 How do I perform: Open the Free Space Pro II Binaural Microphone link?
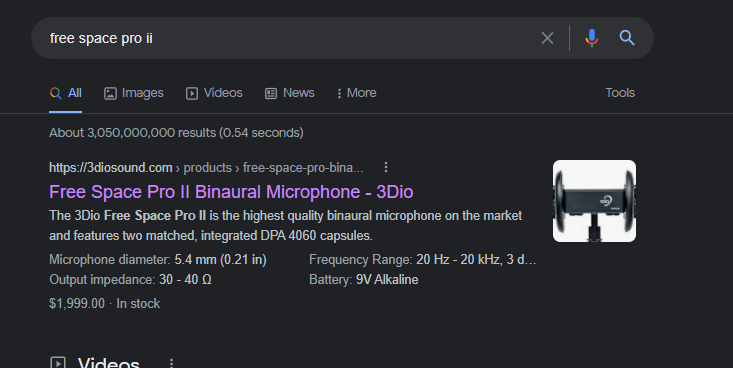(231, 192)
